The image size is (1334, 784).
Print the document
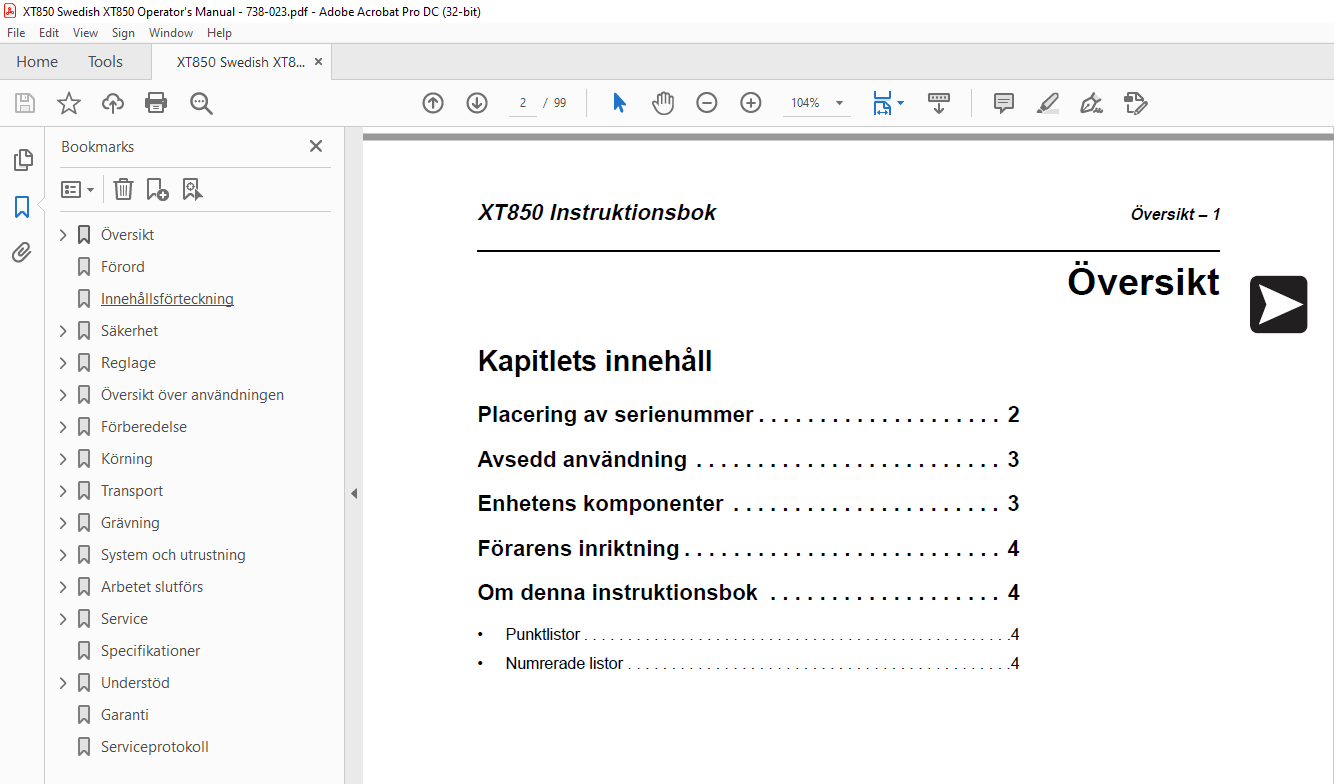pyautogui.click(x=156, y=103)
